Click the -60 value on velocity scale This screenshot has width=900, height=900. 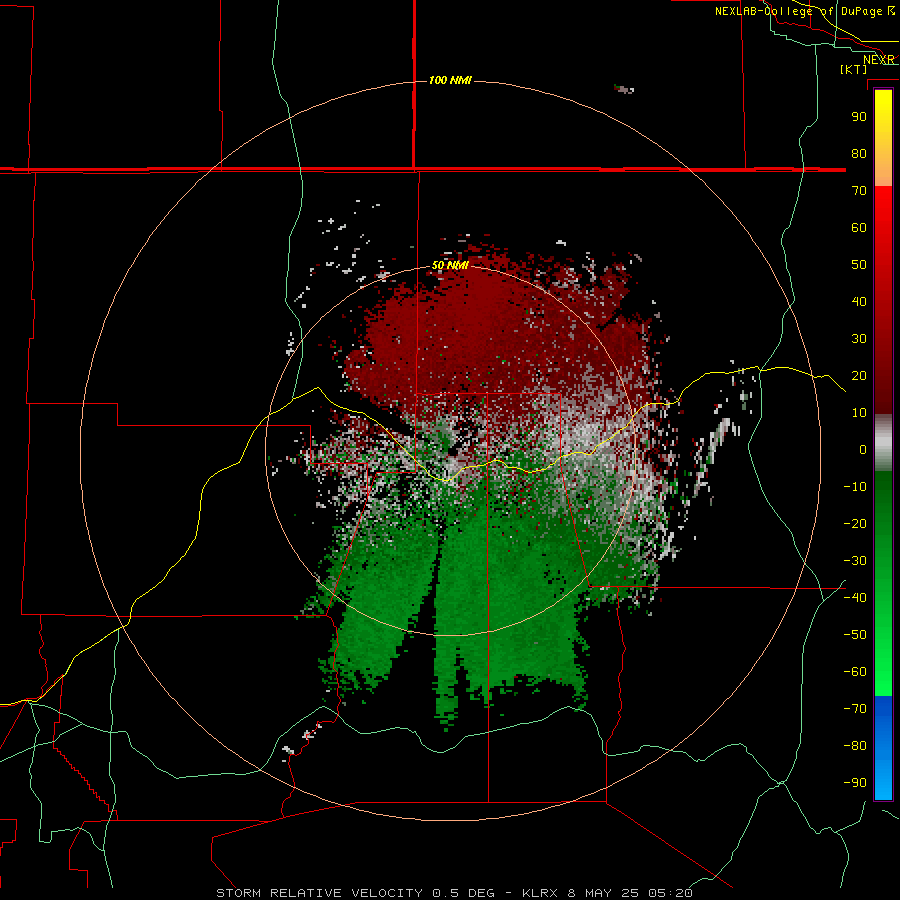coord(855,672)
